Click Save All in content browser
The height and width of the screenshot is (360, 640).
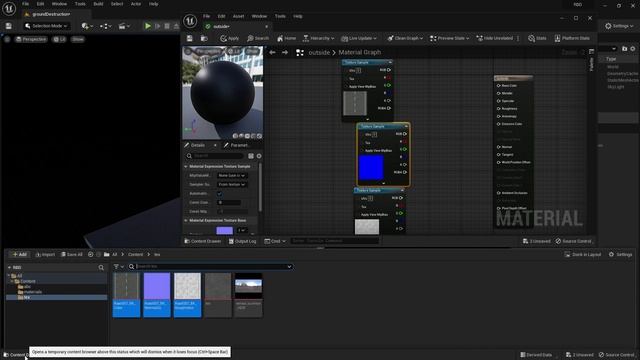72,254
